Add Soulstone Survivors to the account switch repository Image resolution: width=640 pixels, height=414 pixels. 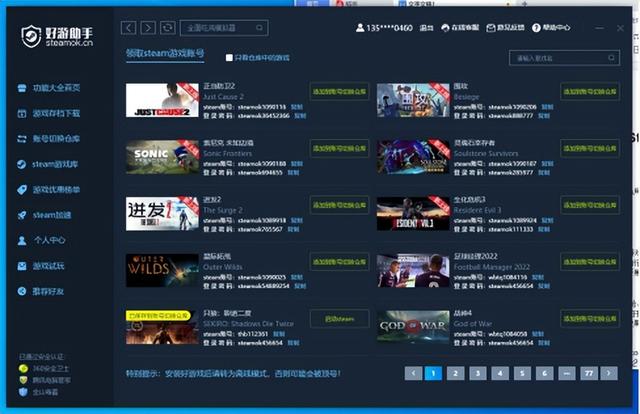click(590, 148)
